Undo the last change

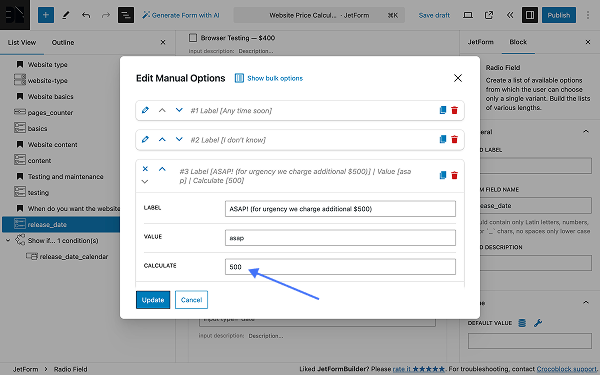point(86,15)
